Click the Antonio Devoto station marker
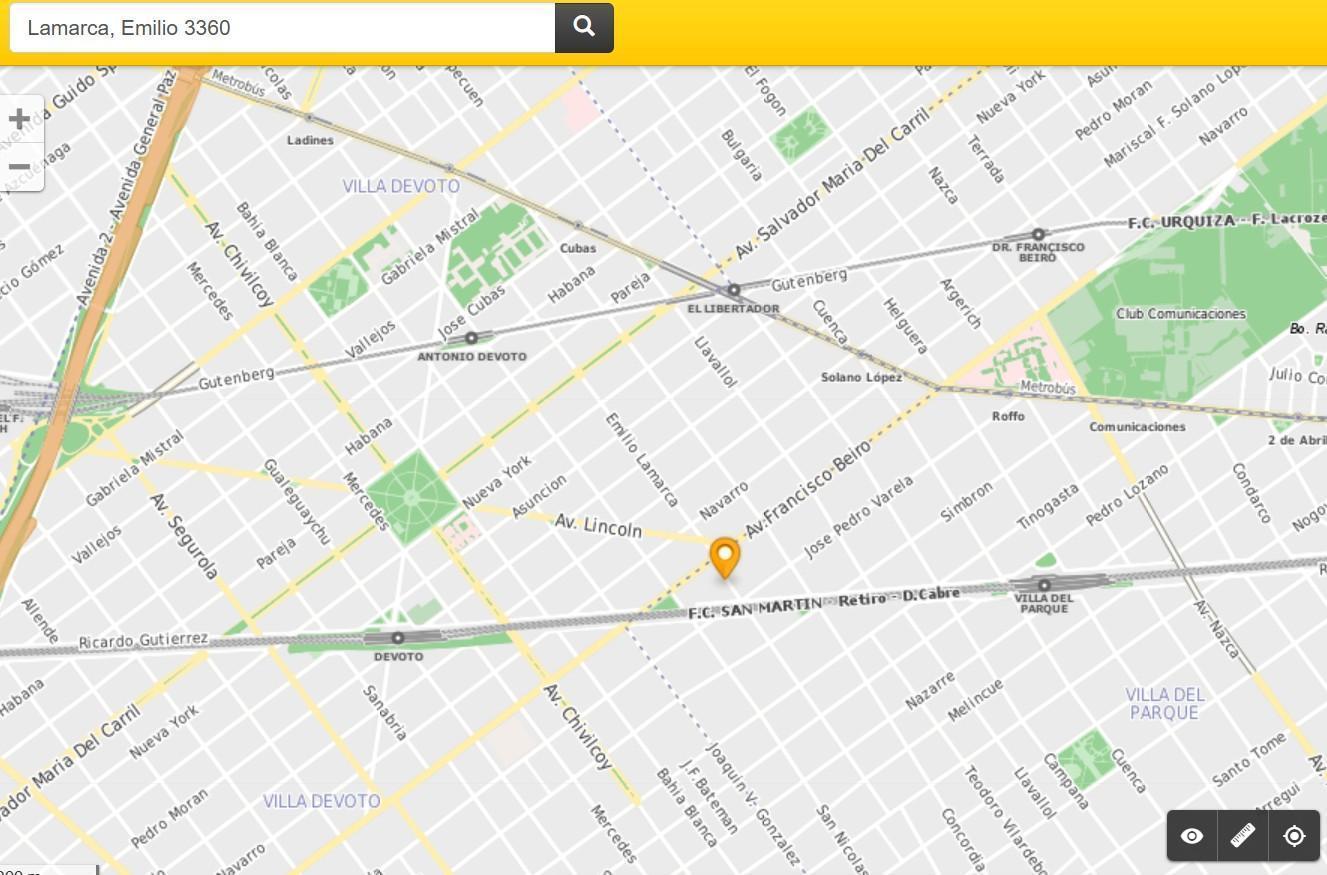This screenshot has height=875, width=1327. pyautogui.click(x=471, y=338)
